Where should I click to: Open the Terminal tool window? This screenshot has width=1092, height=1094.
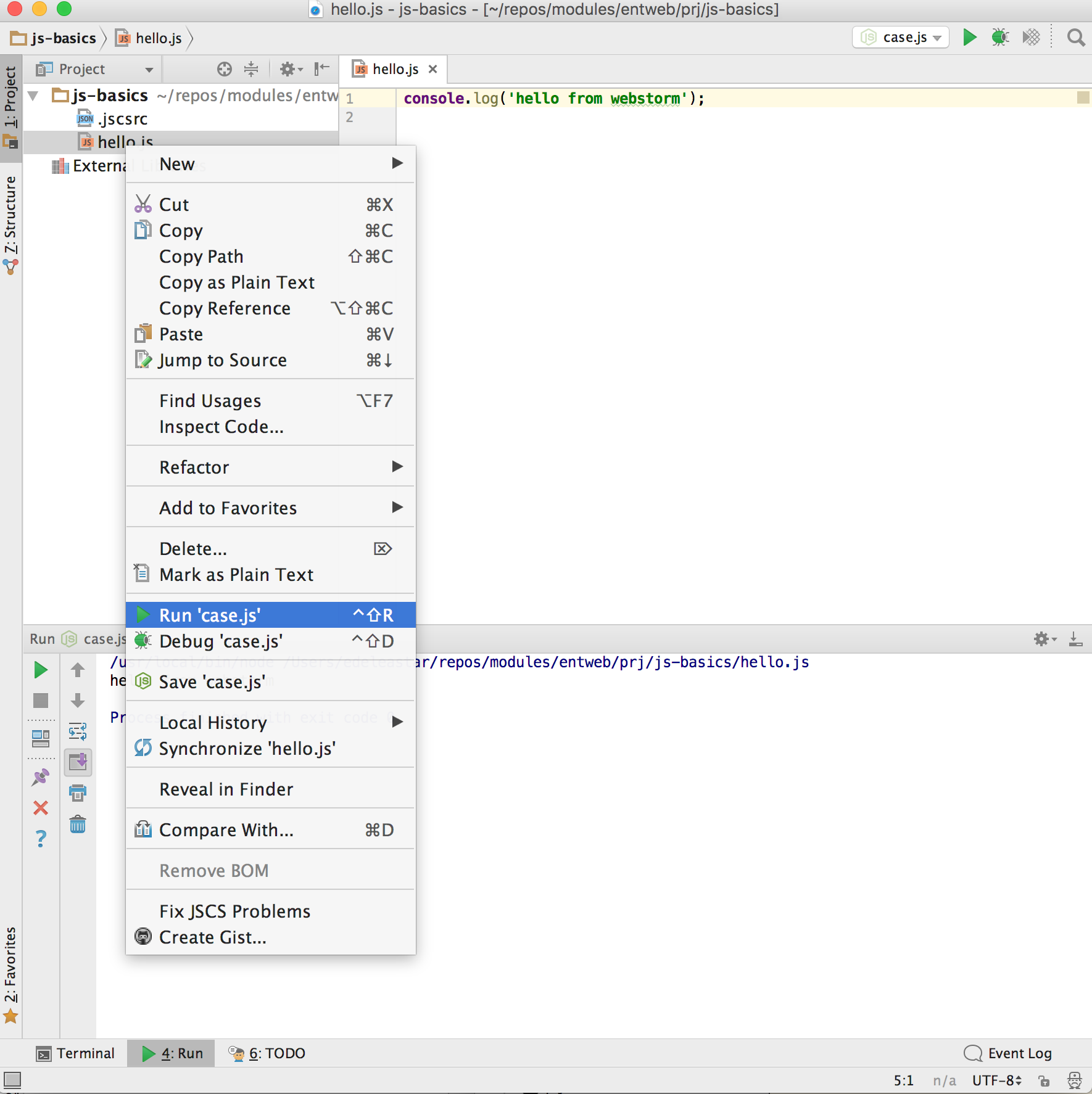pos(76,1053)
